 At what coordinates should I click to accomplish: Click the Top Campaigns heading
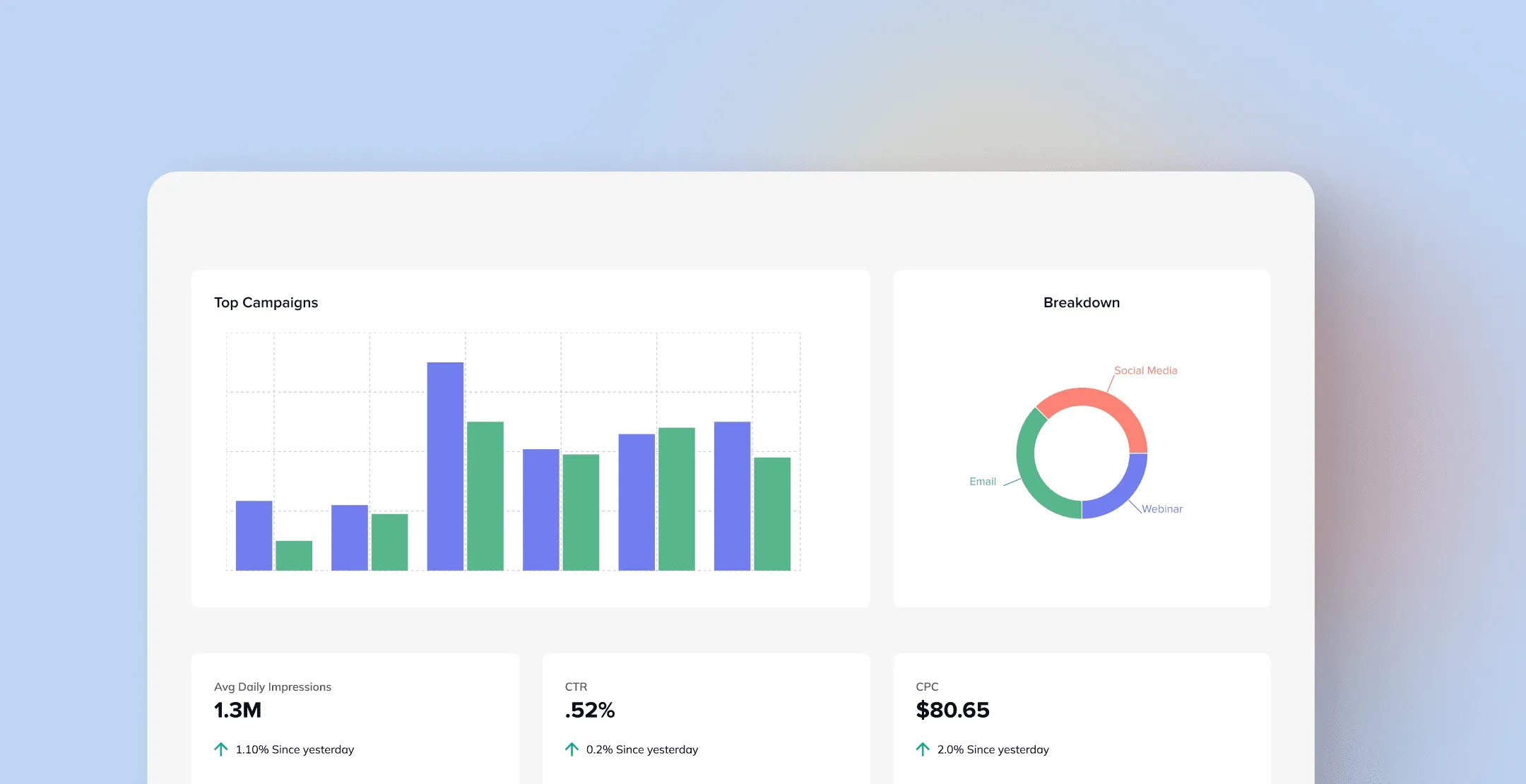coord(266,302)
